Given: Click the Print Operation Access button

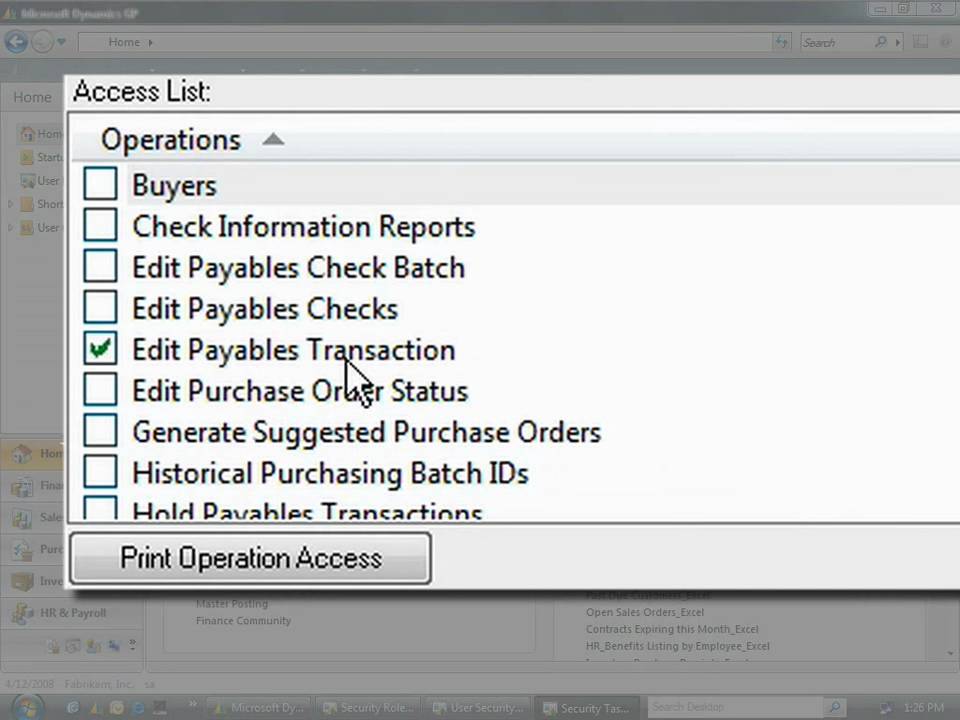Looking at the screenshot, I should click(x=250, y=558).
